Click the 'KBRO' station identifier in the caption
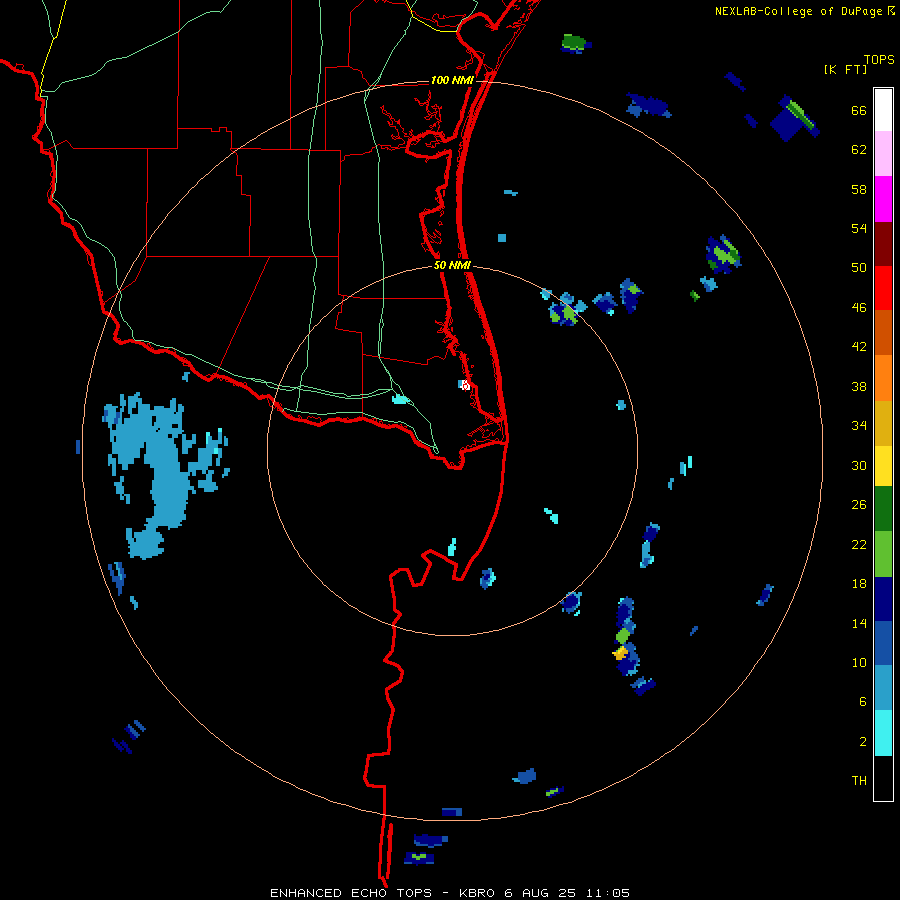The width and height of the screenshot is (900, 900). click(x=478, y=893)
